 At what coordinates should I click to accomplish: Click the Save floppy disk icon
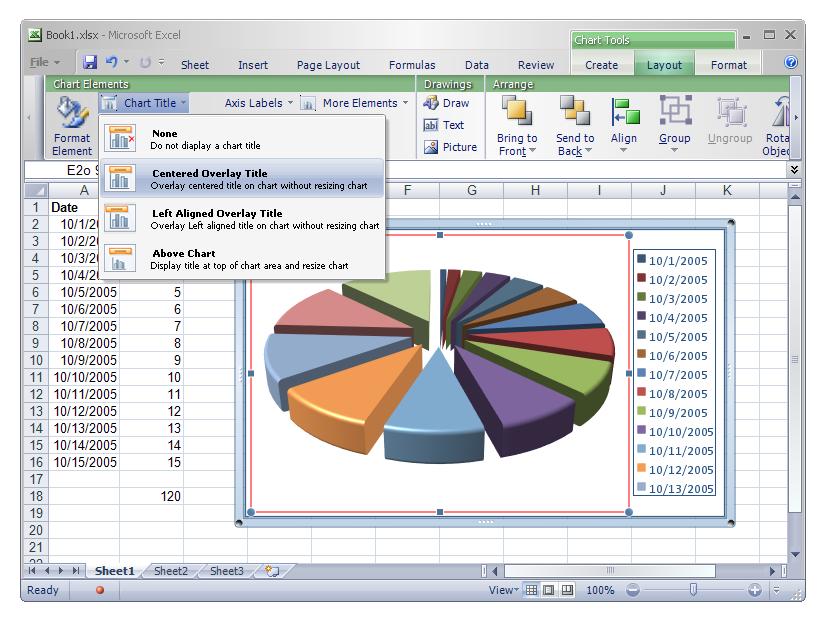[90, 62]
